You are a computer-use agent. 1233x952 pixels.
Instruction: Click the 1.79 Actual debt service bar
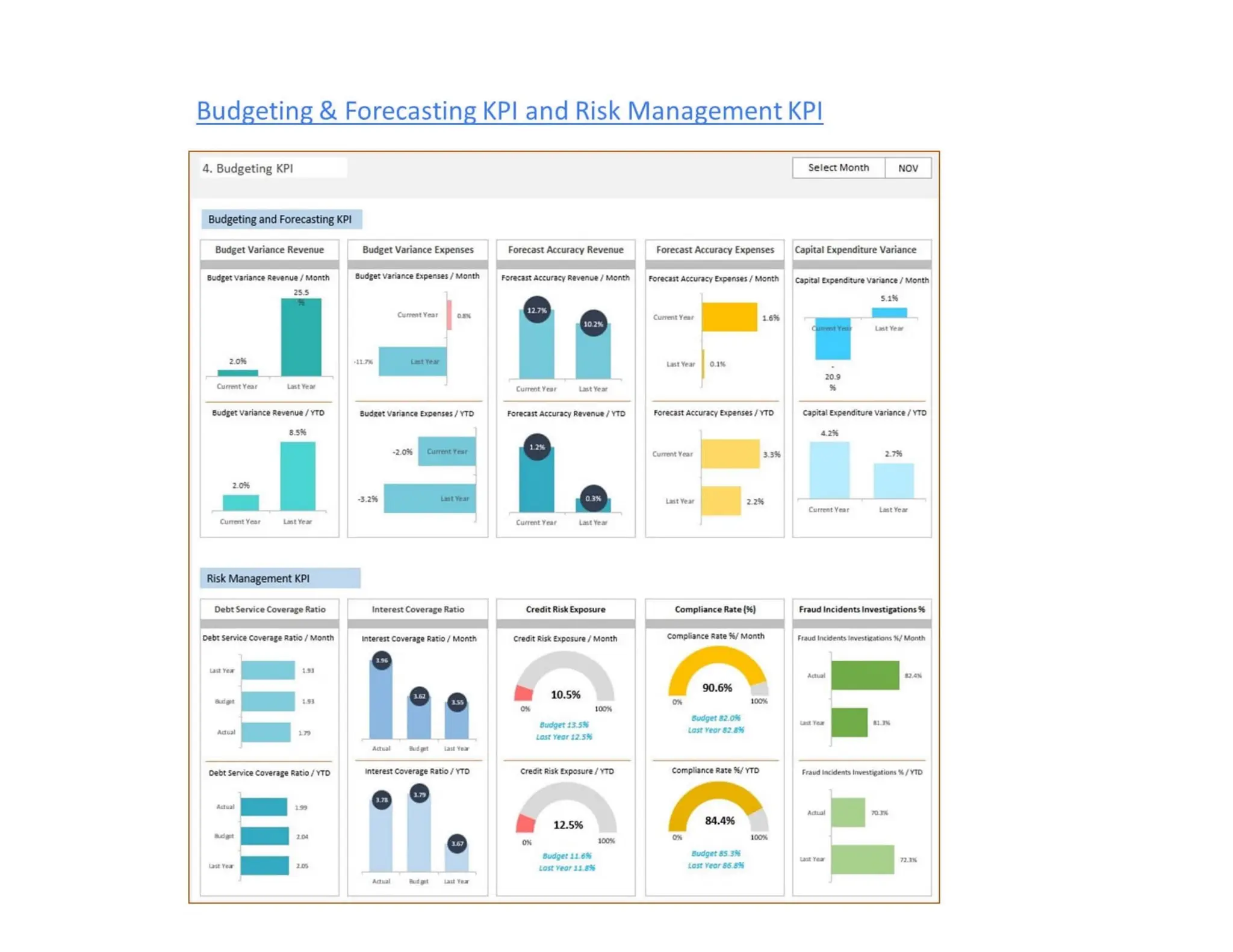pos(266,732)
